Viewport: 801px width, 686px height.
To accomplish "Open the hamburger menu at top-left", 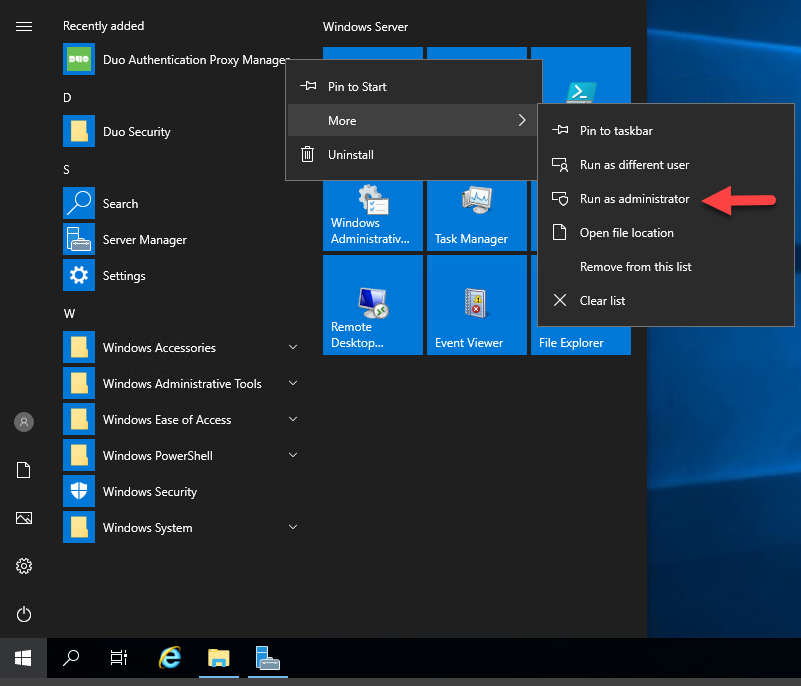I will tap(23, 26).
